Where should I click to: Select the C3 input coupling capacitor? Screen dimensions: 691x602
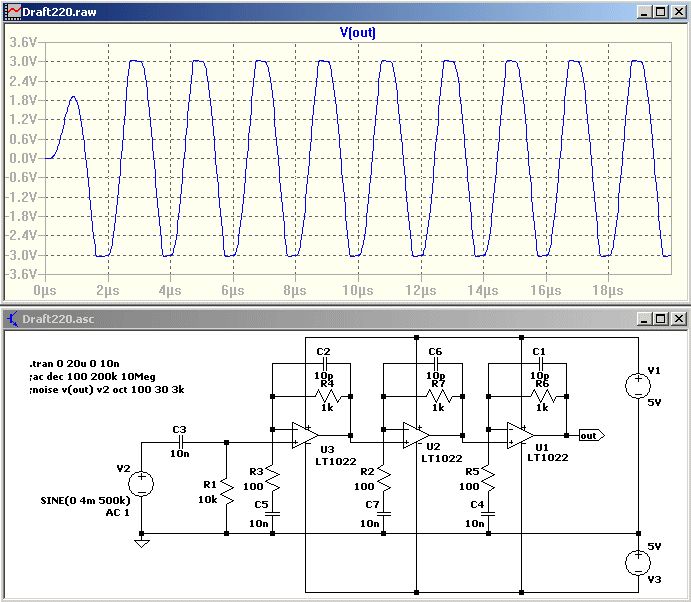click(x=180, y=441)
